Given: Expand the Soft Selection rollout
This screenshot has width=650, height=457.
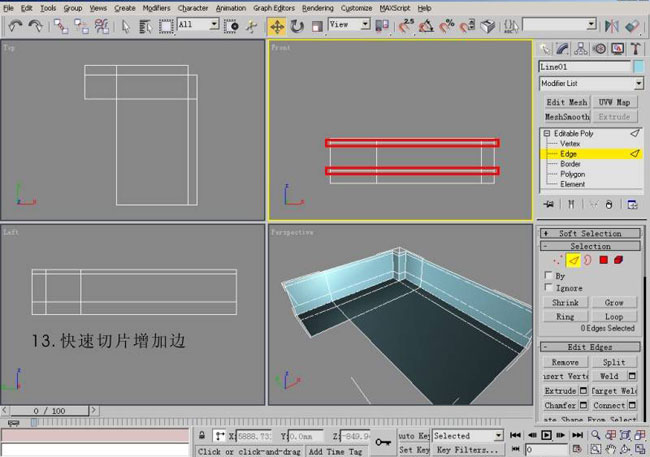Looking at the screenshot, I should (590, 233).
